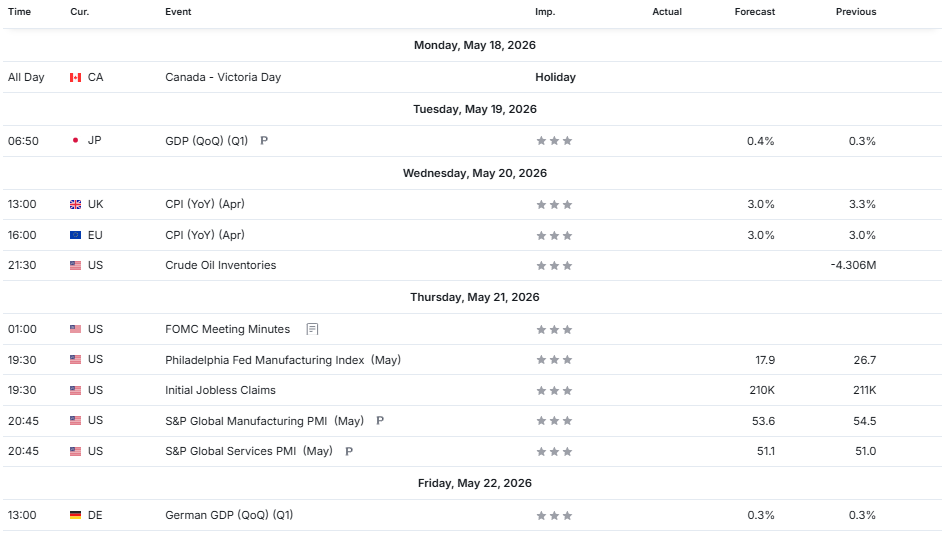Click the UK flag icon

tap(75, 204)
